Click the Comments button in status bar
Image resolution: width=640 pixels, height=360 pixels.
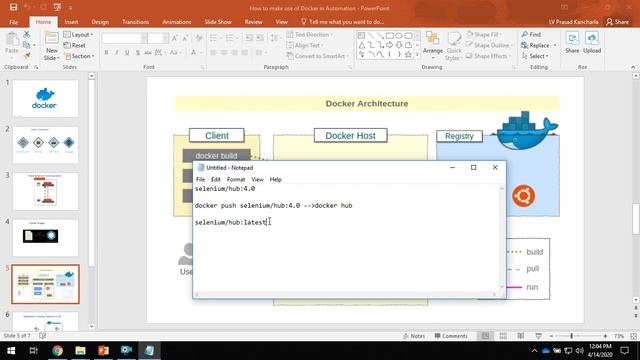pyautogui.click(x=451, y=336)
